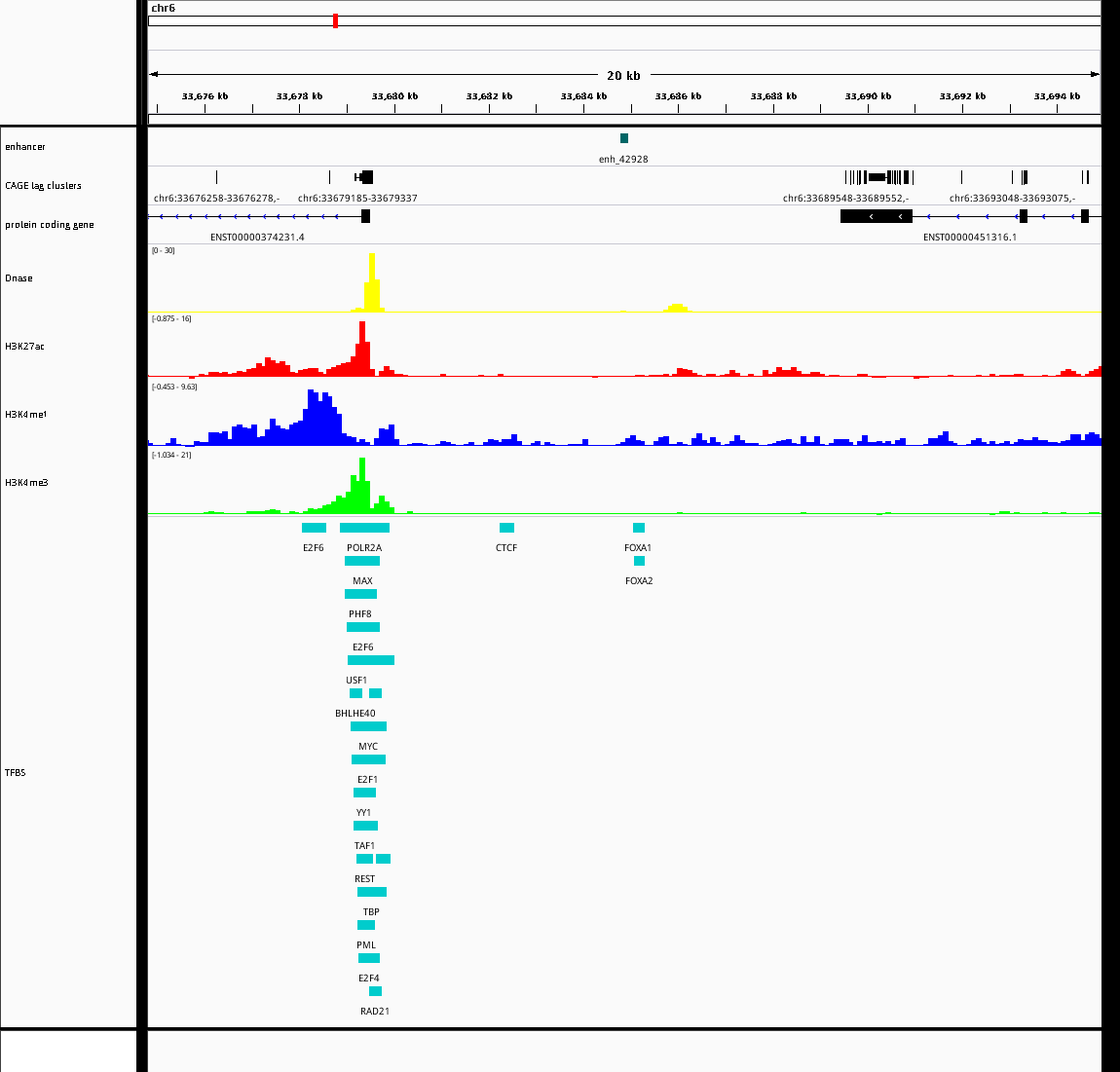This screenshot has width=1120, height=1072.
Task: Click the CTCF binding site block
Action: pos(506,528)
